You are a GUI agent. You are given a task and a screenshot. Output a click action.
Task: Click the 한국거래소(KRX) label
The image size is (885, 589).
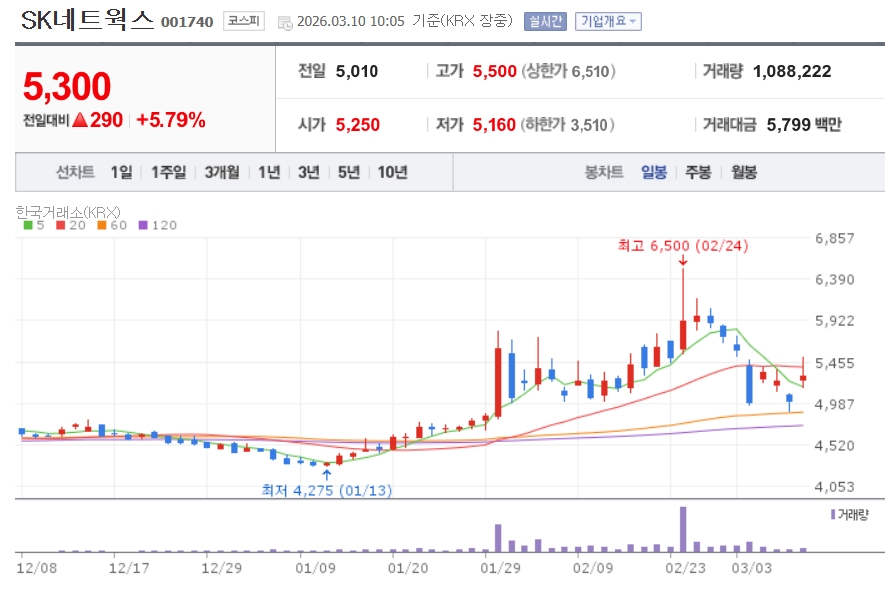point(68,212)
